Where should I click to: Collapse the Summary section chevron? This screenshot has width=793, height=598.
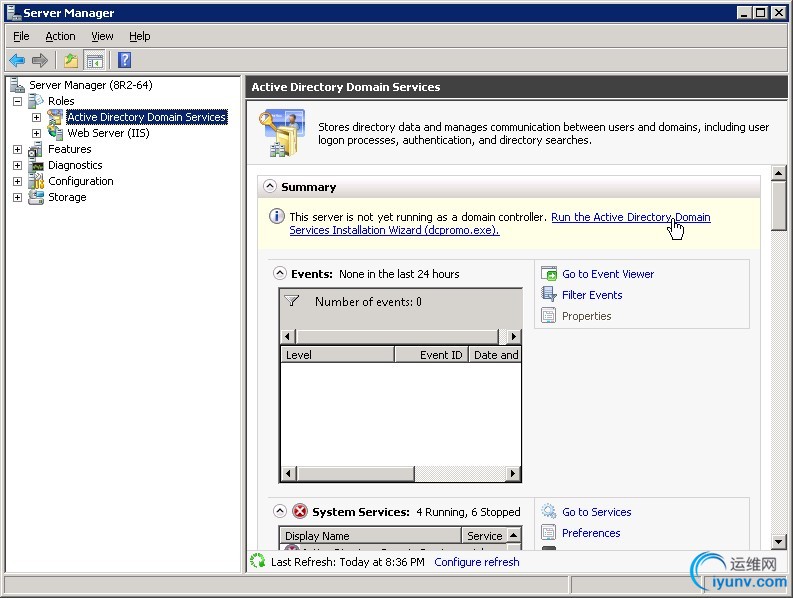[270, 187]
